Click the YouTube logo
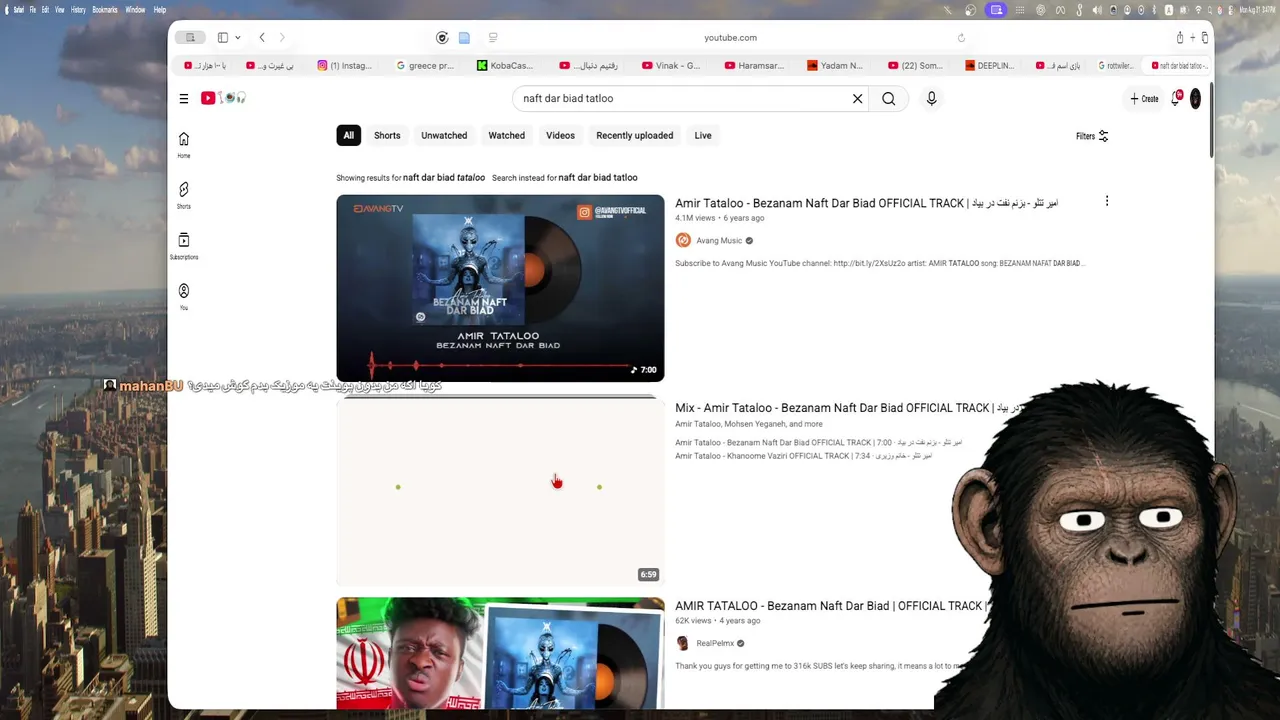The height and width of the screenshot is (720, 1280). tap(223, 98)
